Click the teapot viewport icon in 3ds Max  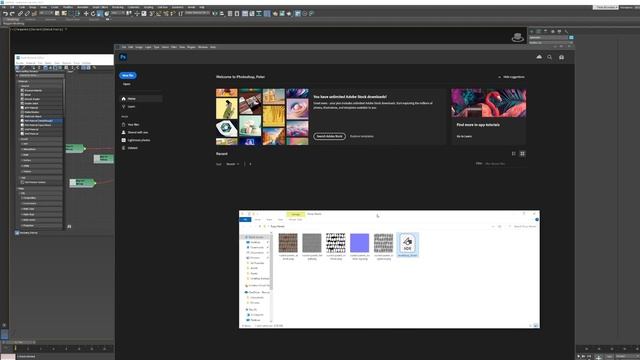coord(518,38)
